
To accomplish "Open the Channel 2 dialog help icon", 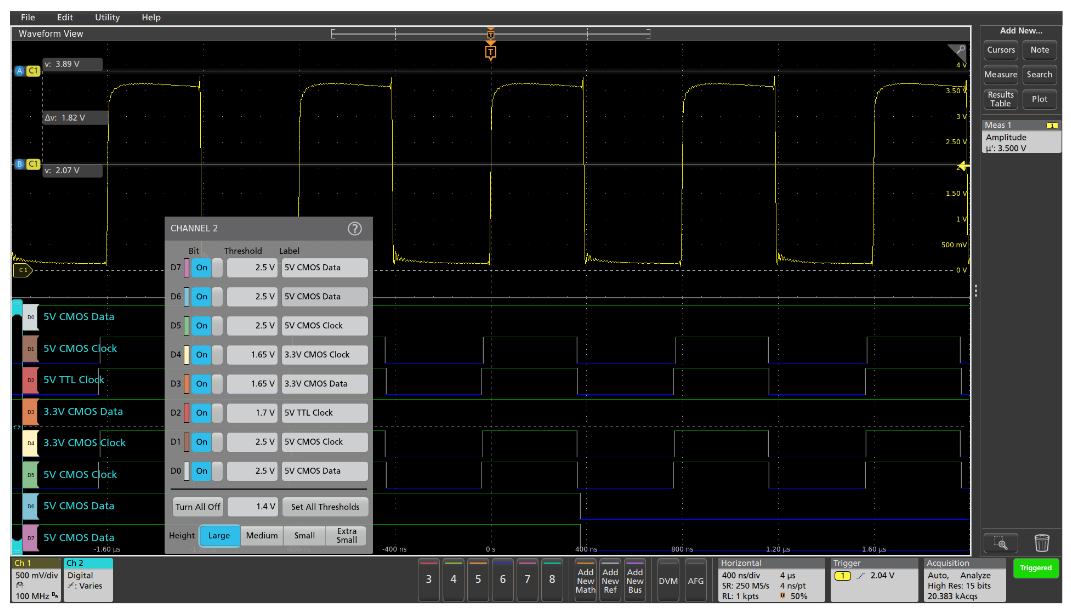I will tap(354, 230).
